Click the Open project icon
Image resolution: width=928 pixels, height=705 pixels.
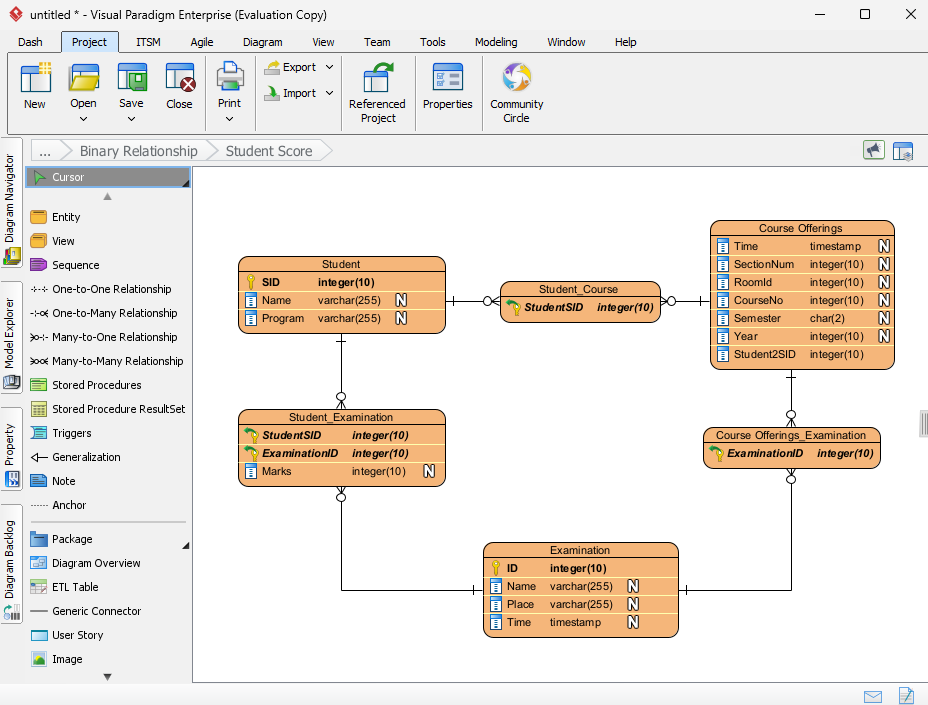click(x=83, y=78)
